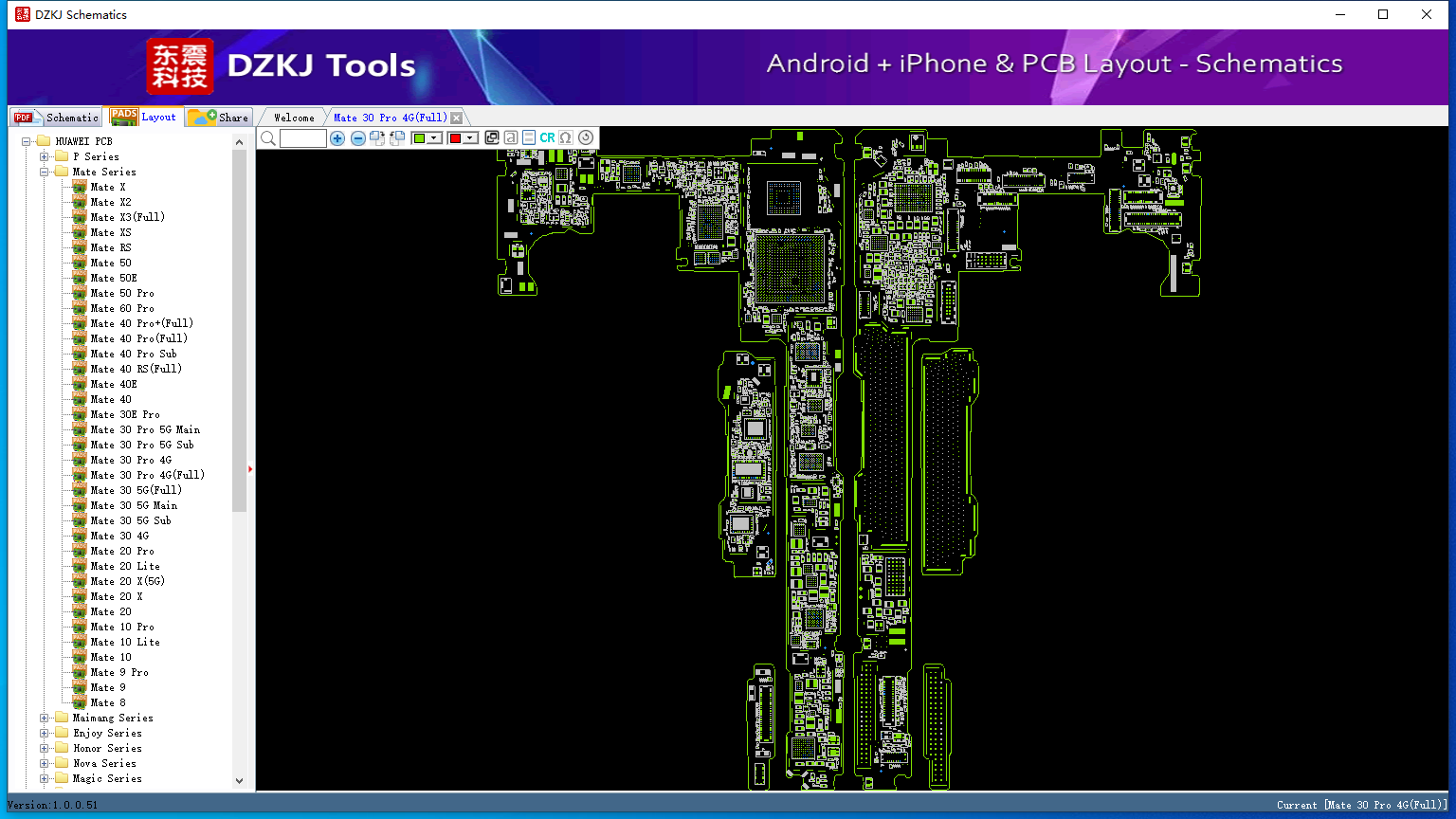Select Mate 40 Pro+(Full) tree entry

(x=141, y=323)
